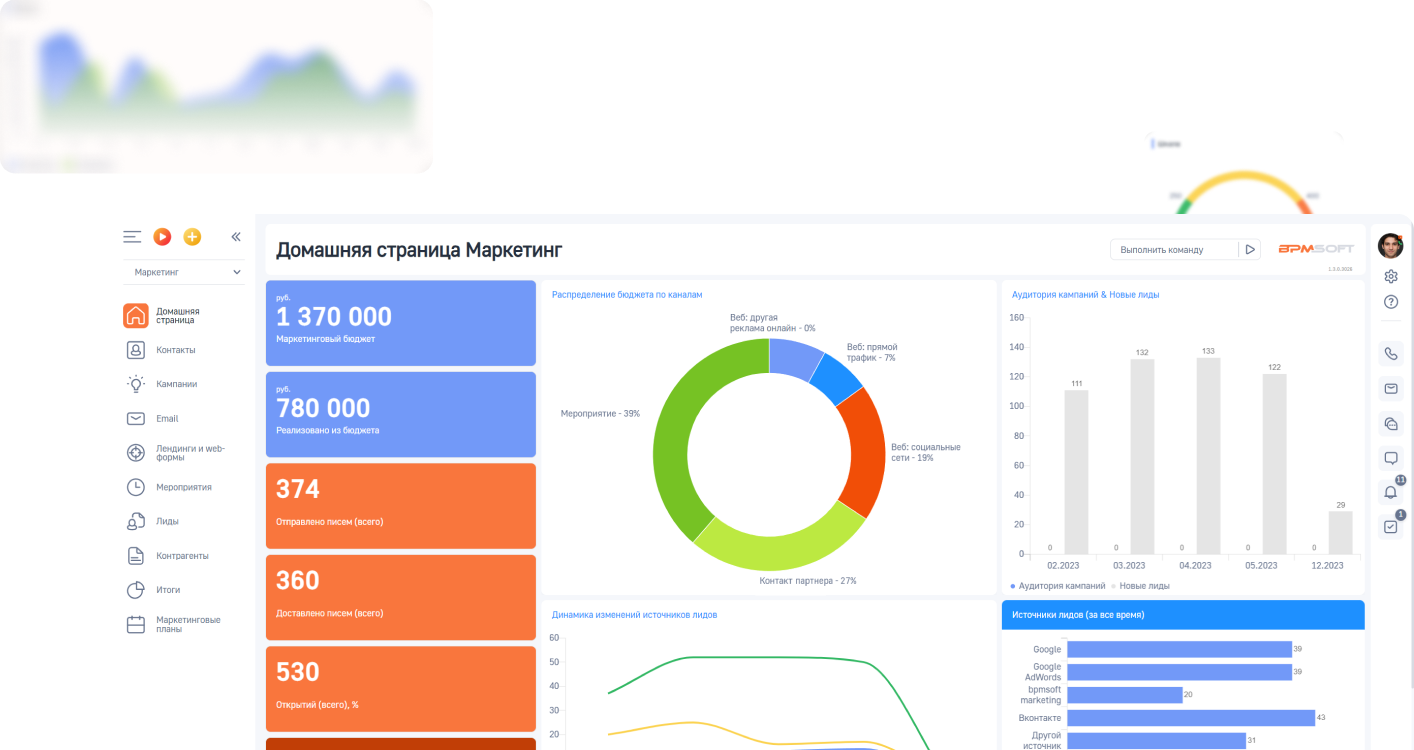Viewport: 1414px width, 750px height.
Task: Click the orange play button icon
Action: 162,237
